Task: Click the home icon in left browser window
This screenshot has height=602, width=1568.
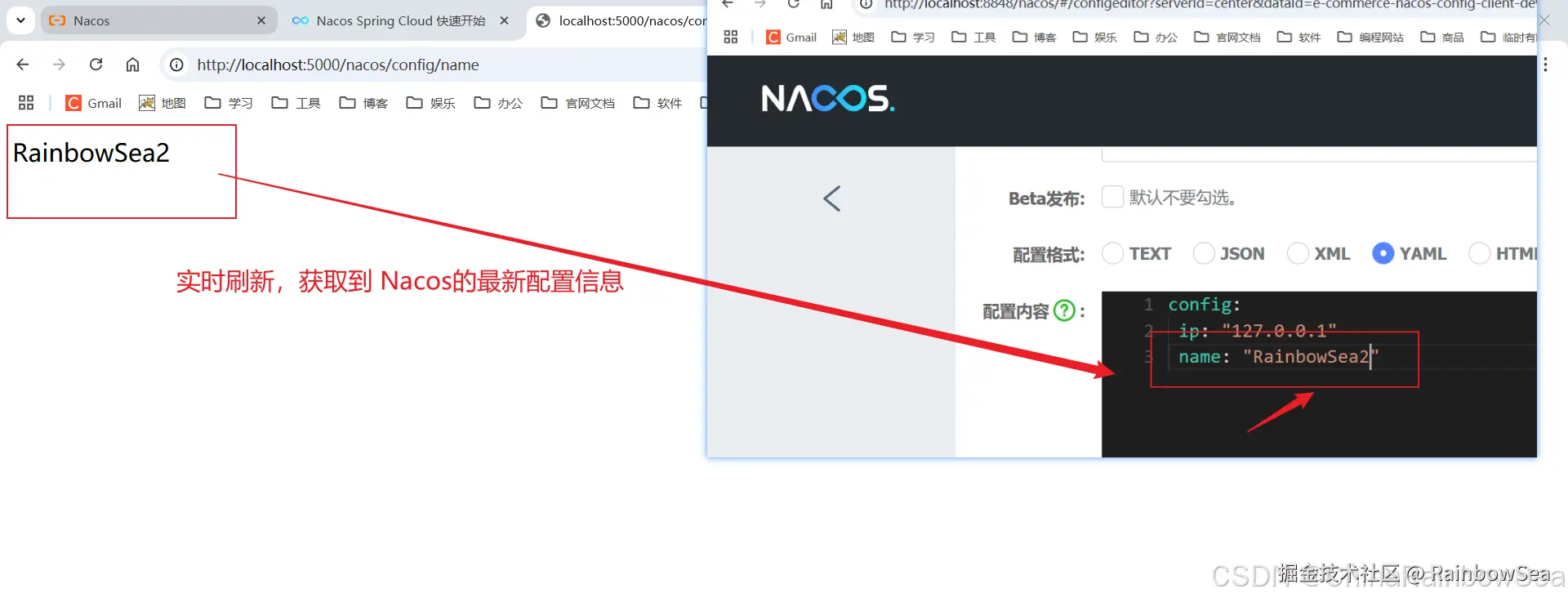Action: [x=132, y=65]
